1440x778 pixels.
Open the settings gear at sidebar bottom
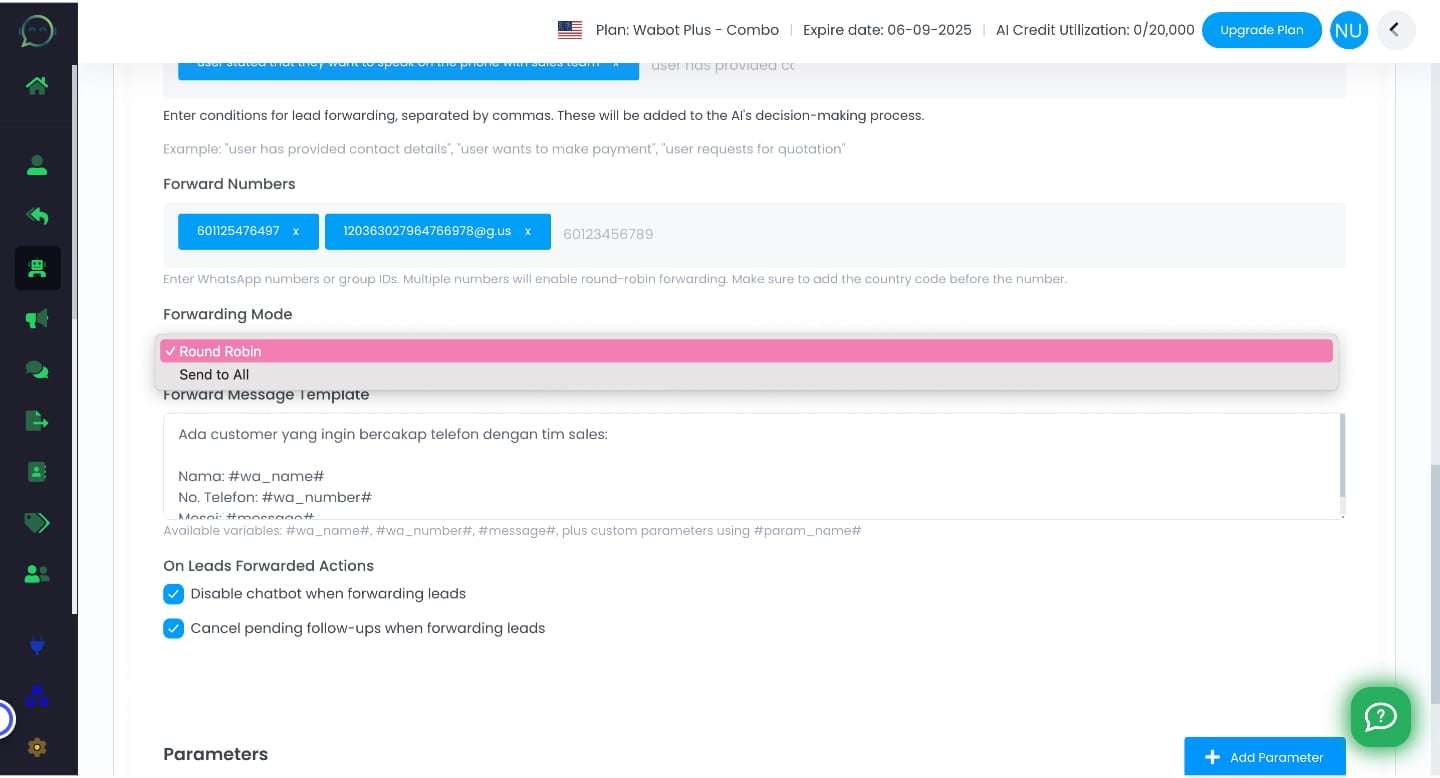tap(37, 747)
